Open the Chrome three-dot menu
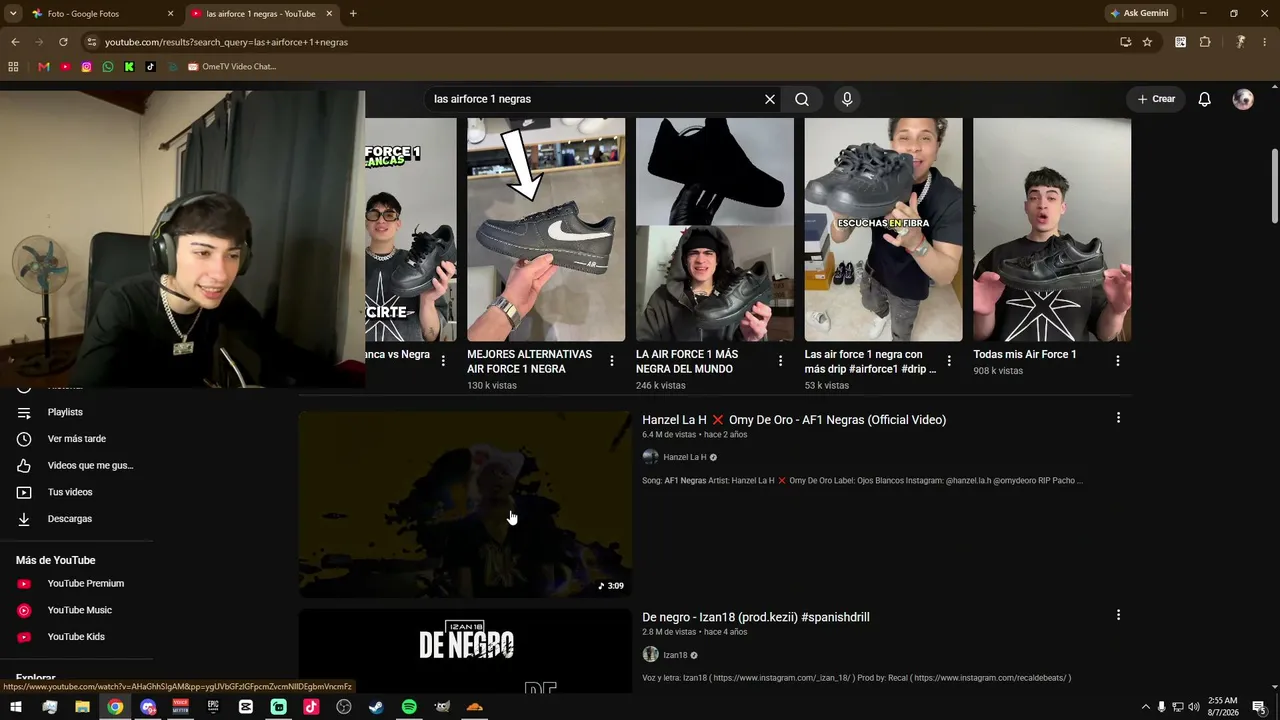 click(x=1265, y=42)
